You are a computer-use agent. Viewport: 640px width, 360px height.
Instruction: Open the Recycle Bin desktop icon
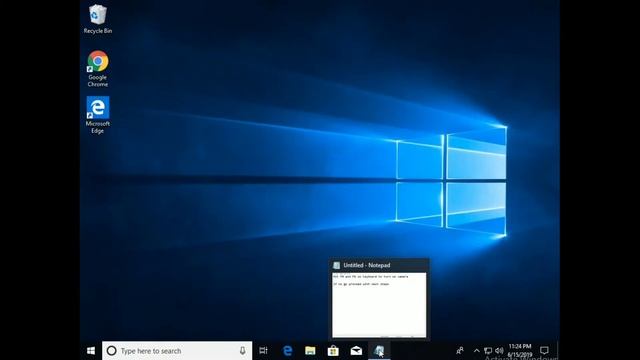(98, 19)
